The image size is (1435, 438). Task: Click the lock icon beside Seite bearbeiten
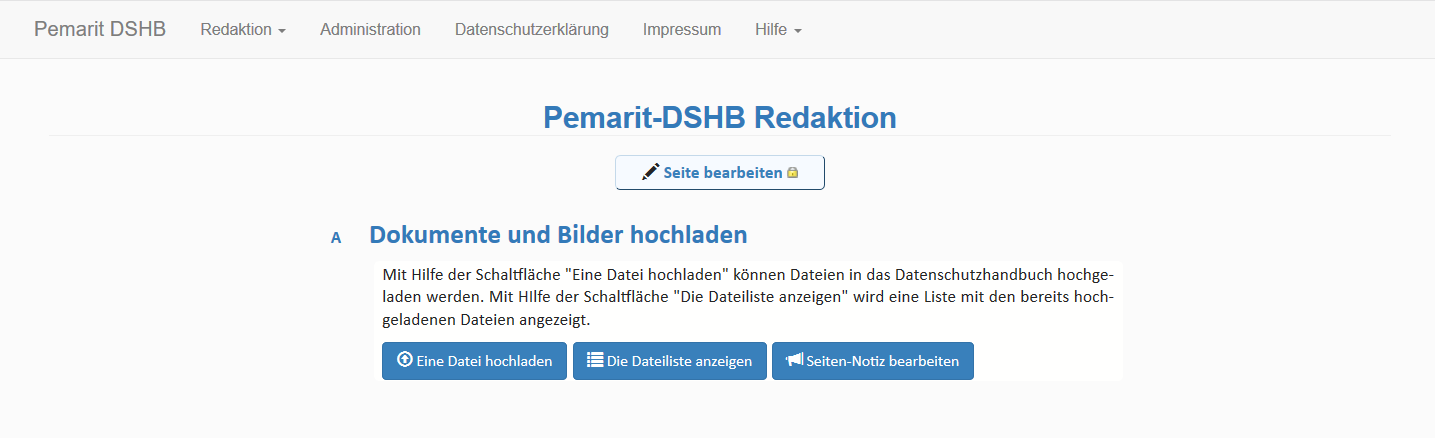(793, 173)
